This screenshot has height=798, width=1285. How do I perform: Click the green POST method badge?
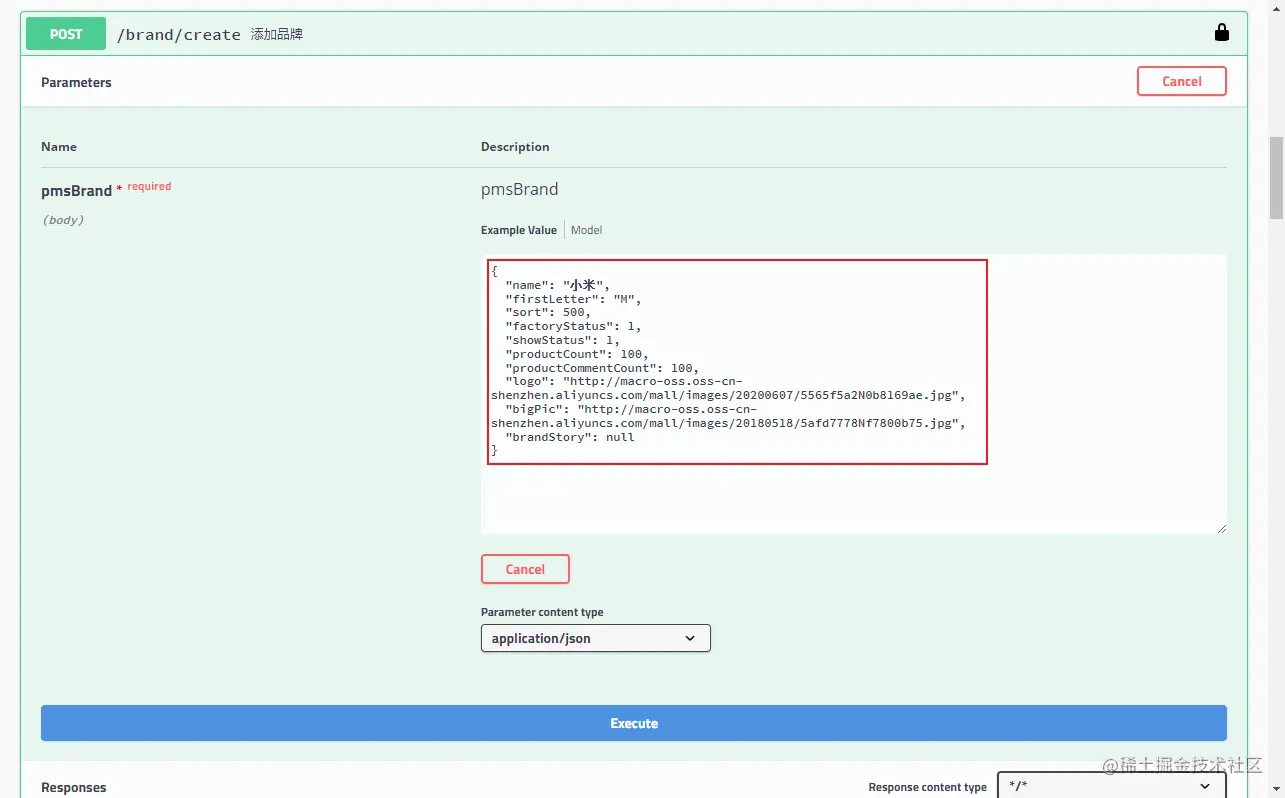65,33
